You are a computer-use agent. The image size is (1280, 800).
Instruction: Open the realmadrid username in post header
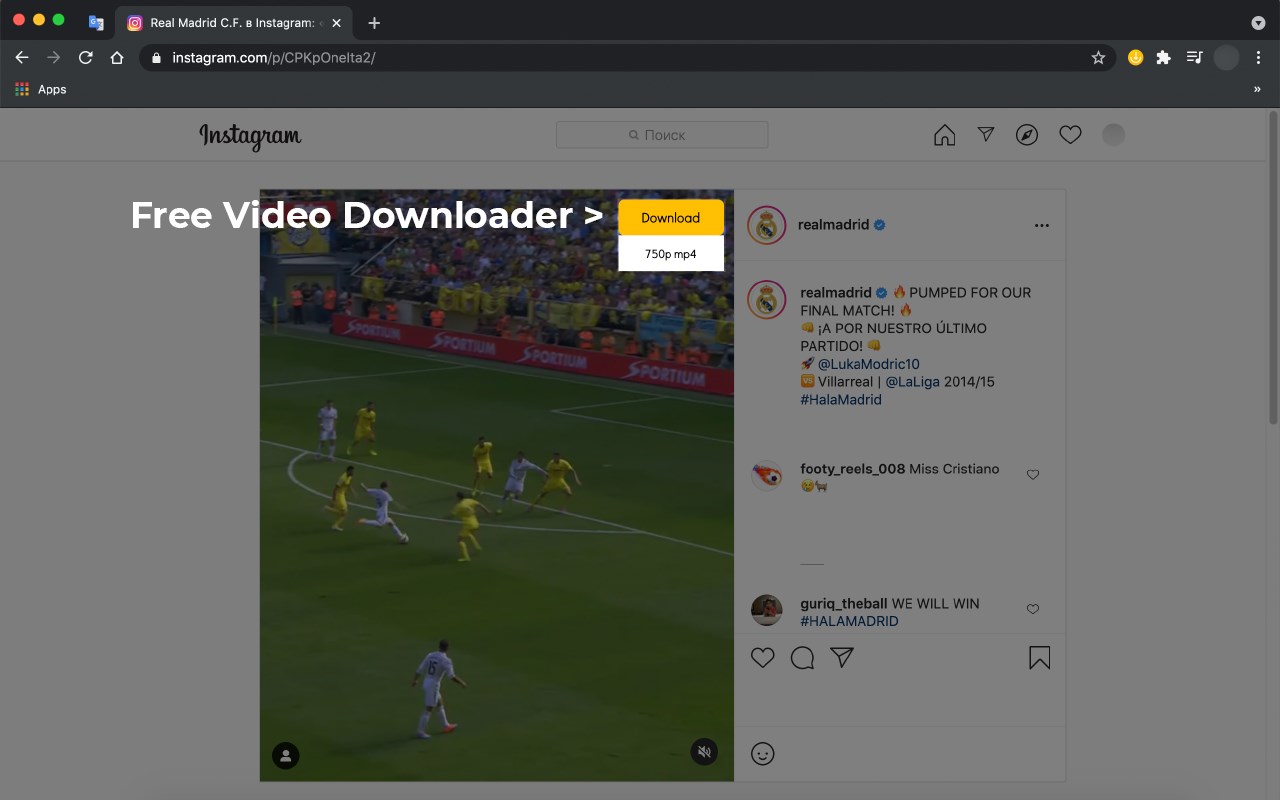click(833, 225)
